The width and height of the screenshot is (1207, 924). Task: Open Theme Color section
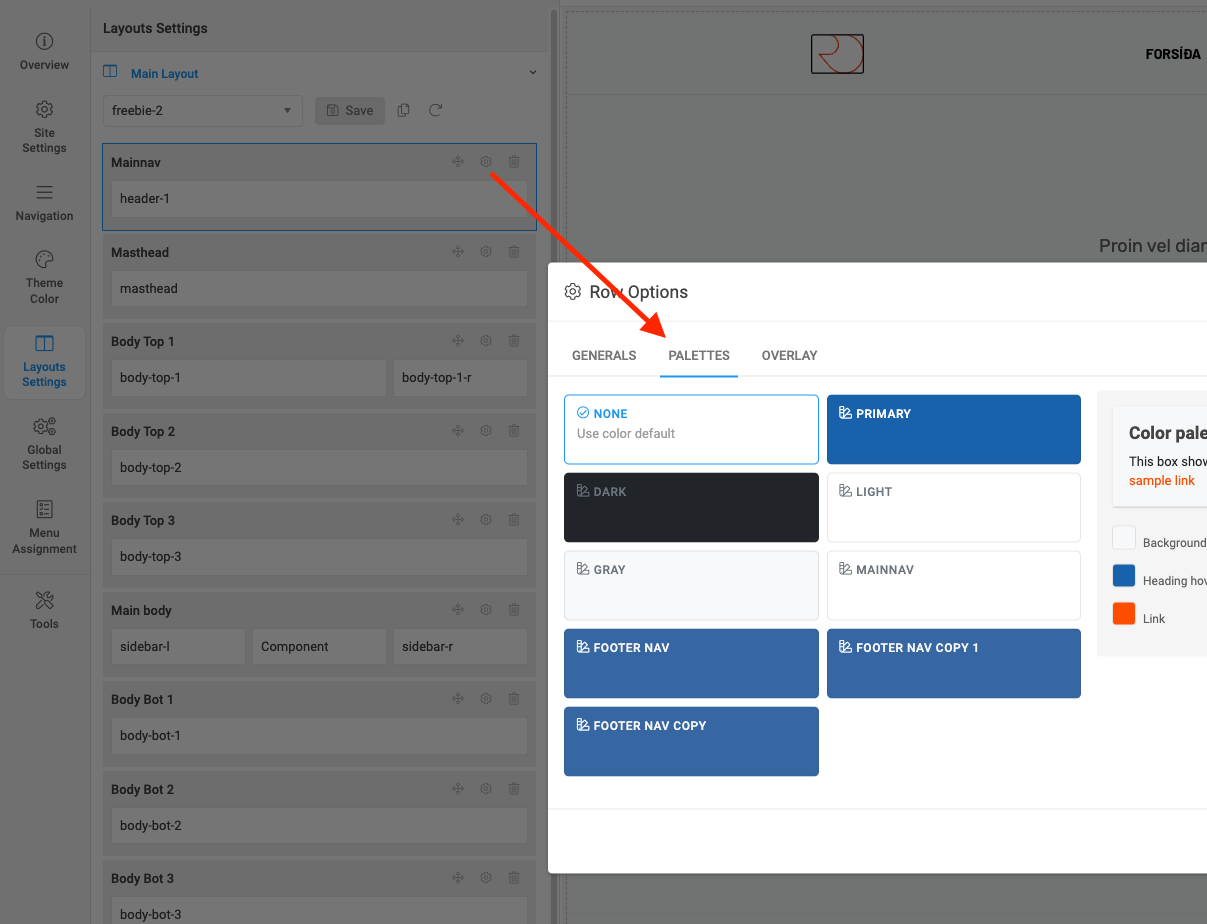point(44,278)
